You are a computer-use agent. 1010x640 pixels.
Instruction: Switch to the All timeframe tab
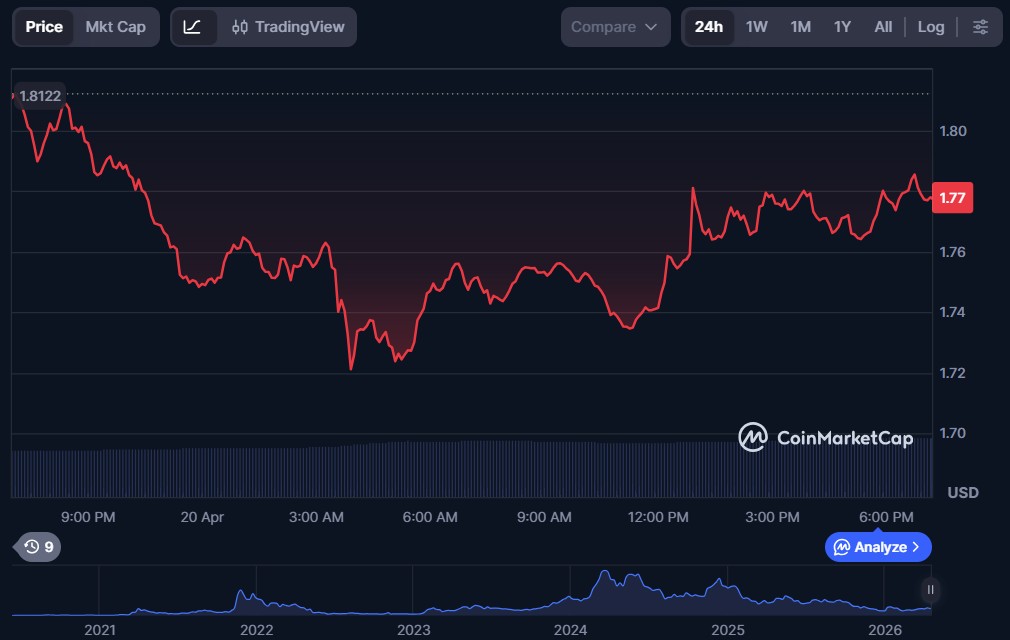coord(883,27)
